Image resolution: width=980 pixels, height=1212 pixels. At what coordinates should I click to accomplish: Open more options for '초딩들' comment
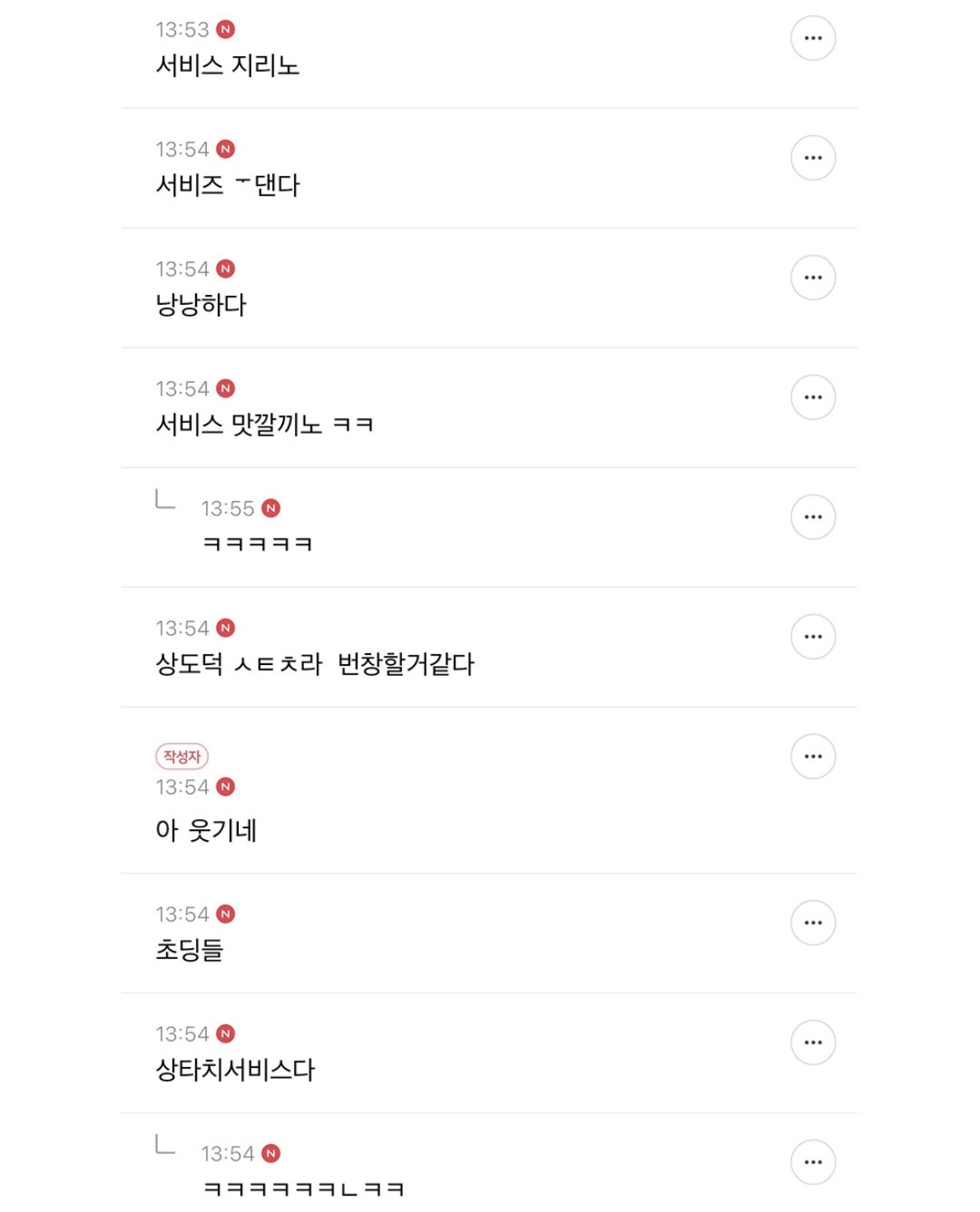[812, 923]
